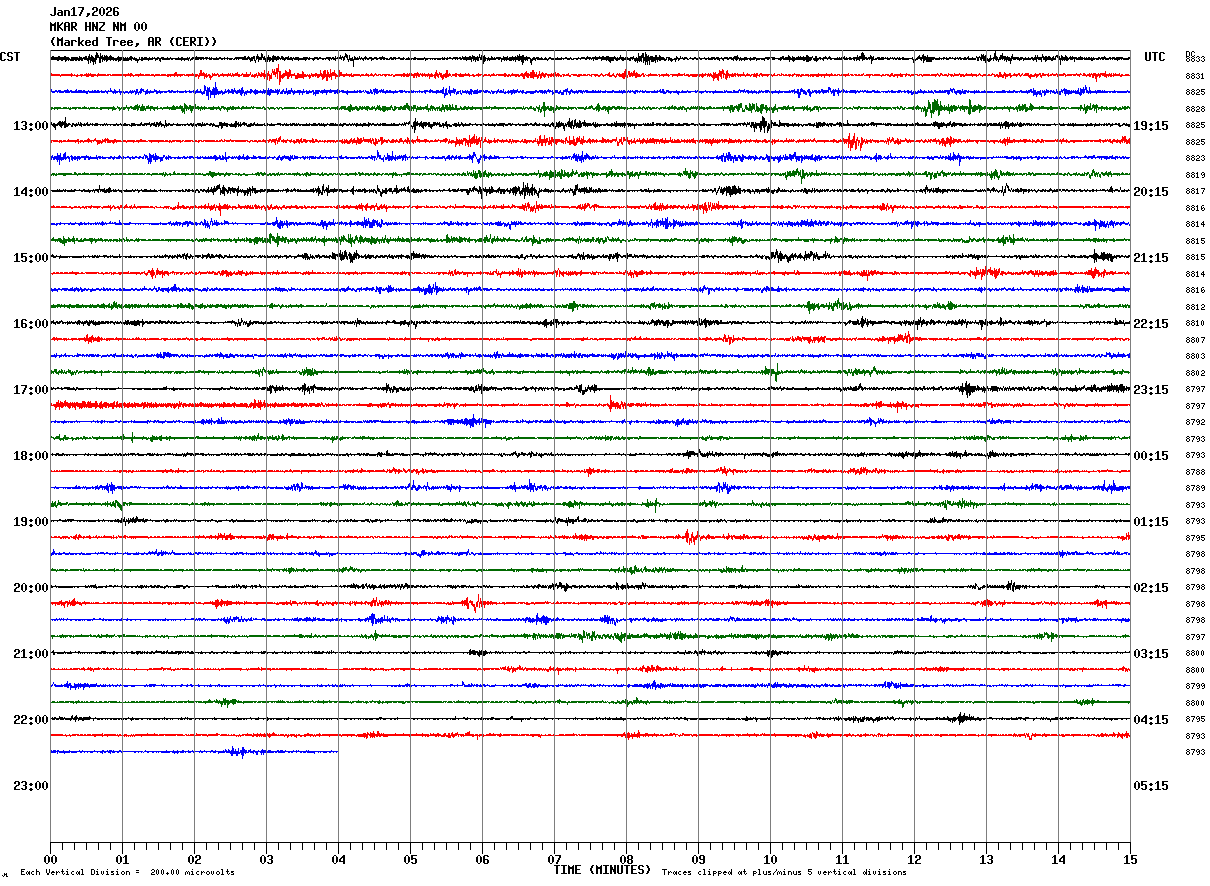Screen dimensions: 1210x886
Task: Click the DC offset value '8833'
Action: 1195,60
